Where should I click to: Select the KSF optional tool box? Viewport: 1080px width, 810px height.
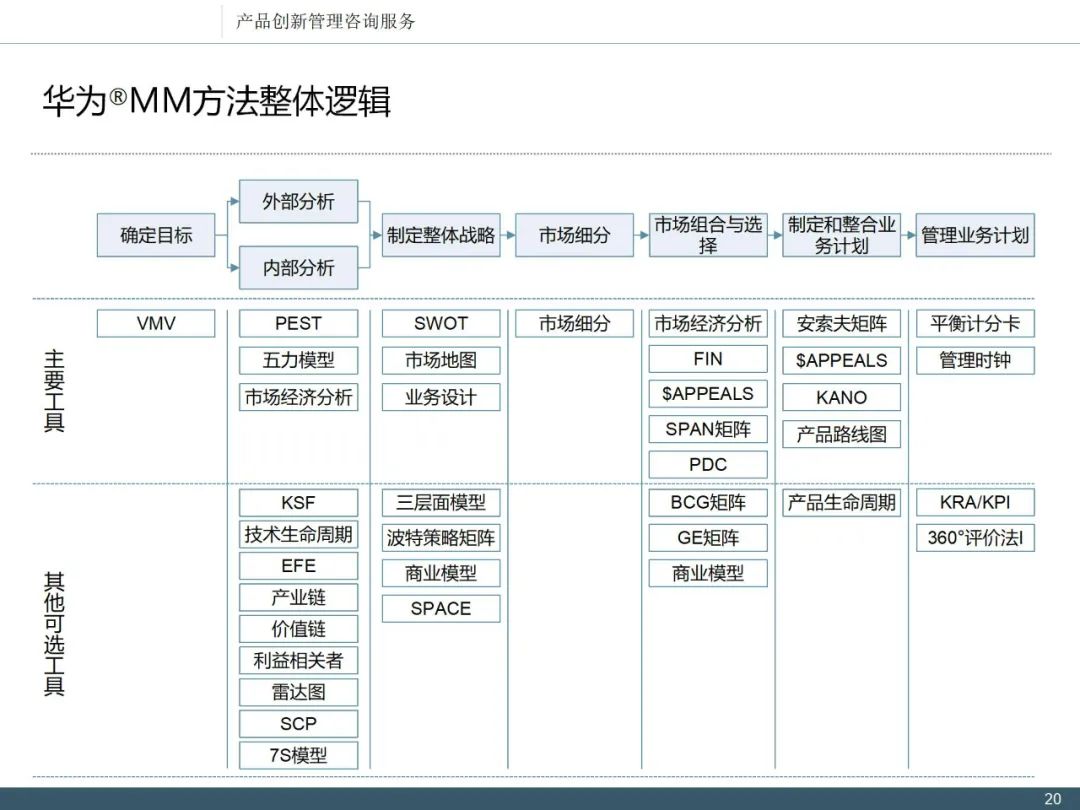(298, 503)
